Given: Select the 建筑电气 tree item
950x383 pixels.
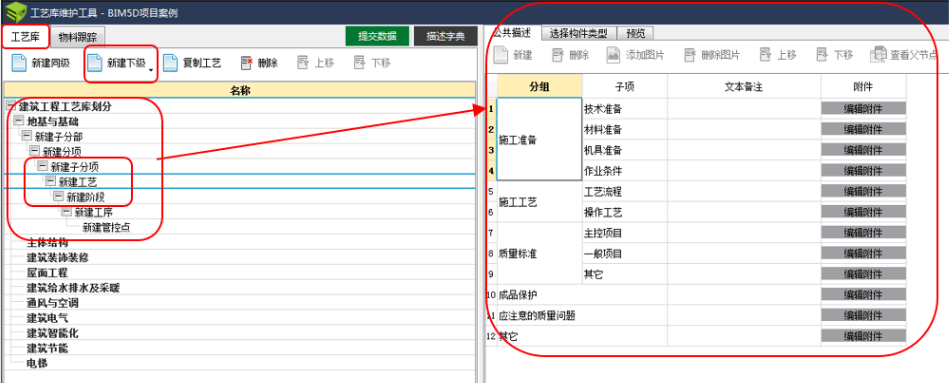Looking at the screenshot, I should pyautogui.click(x=47, y=318).
